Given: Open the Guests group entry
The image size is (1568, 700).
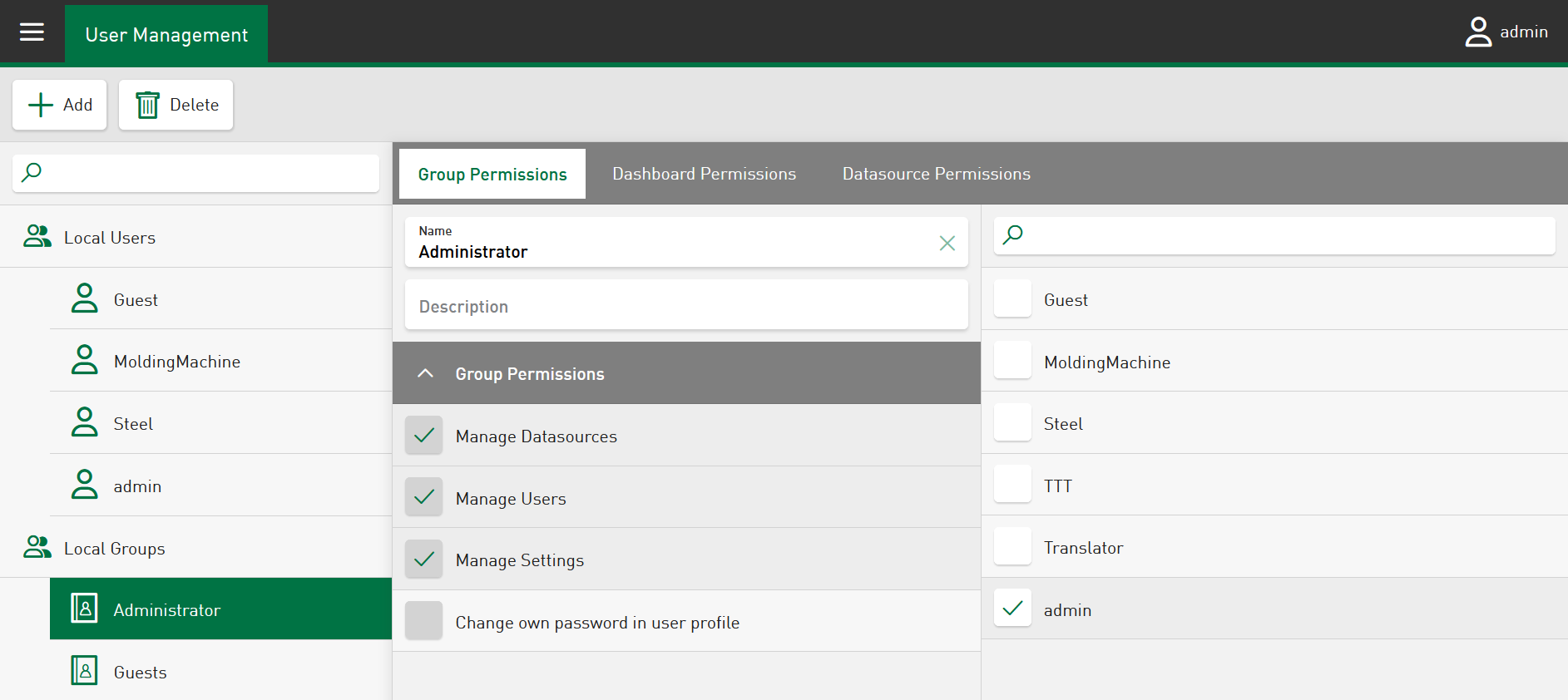Looking at the screenshot, I should [x=140, y=672].
